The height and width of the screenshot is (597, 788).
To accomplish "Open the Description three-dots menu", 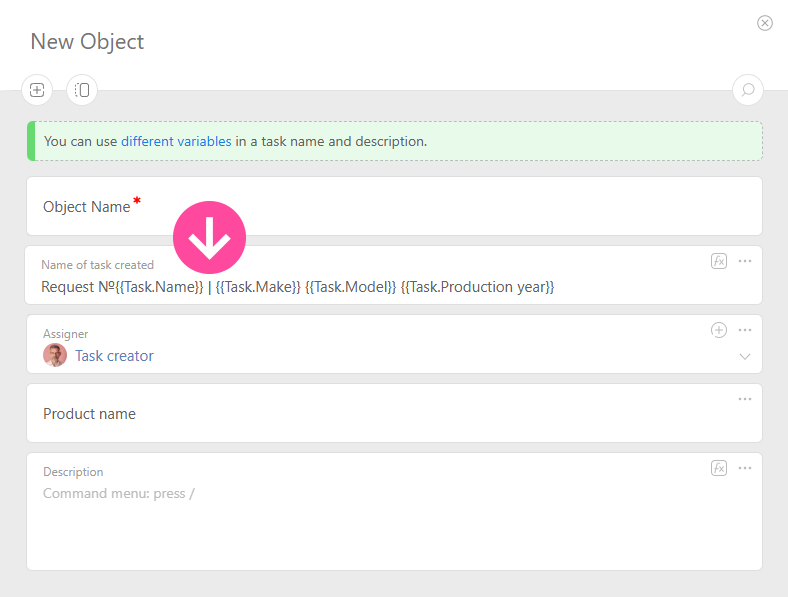I will pos(745,468).
